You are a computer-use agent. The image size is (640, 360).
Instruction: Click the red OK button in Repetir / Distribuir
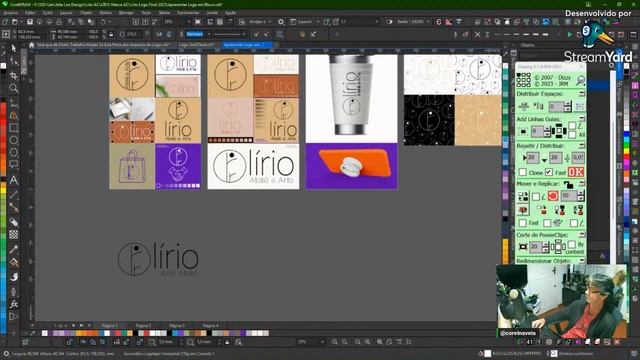pos(576,172)
